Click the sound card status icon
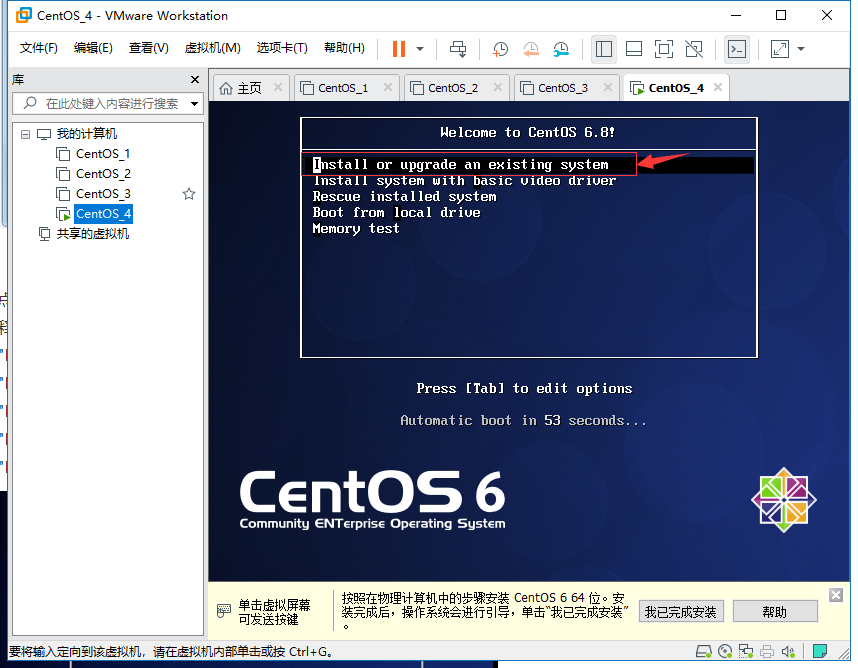This screenshot has width=858, height=668. 788,651
